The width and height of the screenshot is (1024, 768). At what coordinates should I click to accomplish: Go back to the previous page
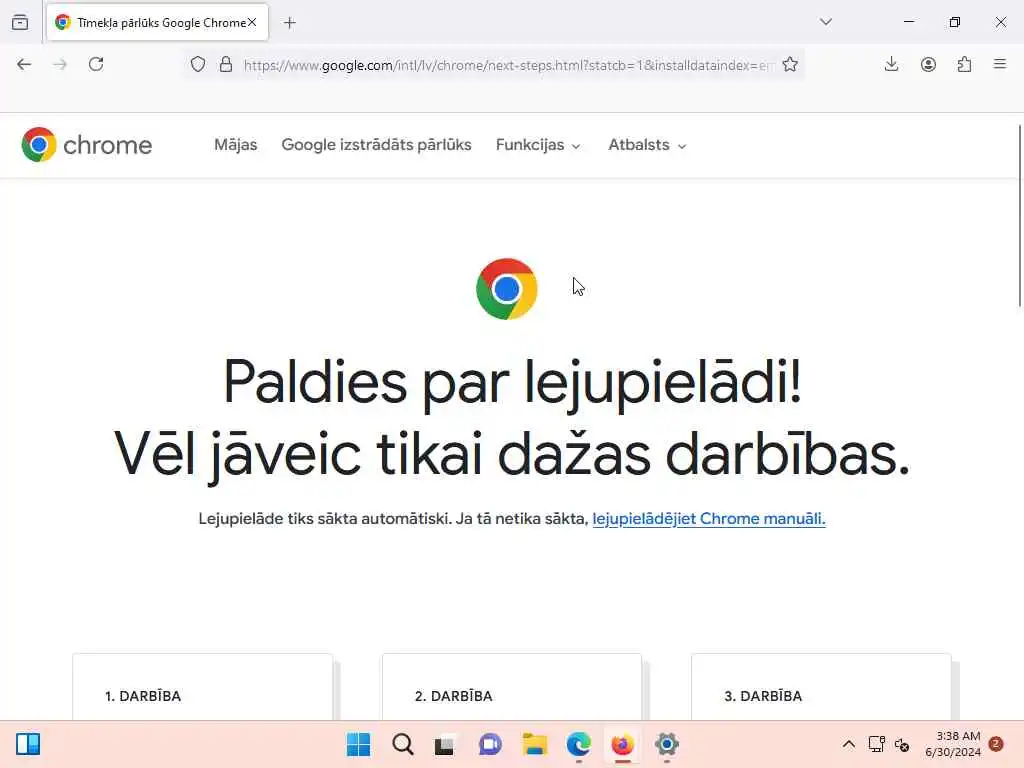pyautogui.click(x=24, y=64)
